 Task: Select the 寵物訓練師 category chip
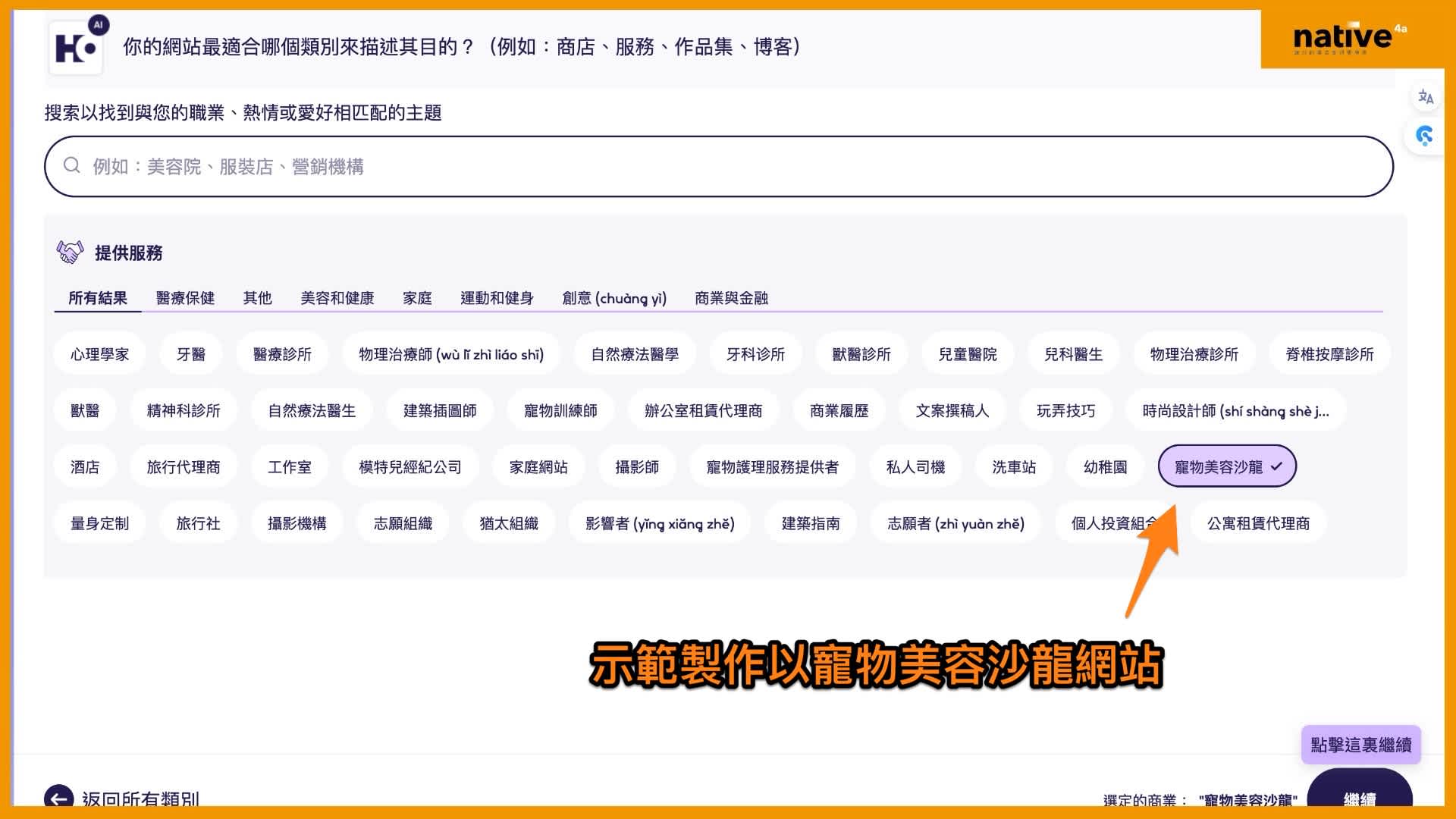tap(560, 411)
